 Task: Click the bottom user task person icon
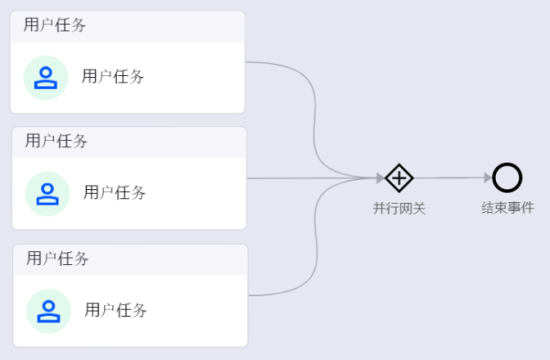pos(49,311)
